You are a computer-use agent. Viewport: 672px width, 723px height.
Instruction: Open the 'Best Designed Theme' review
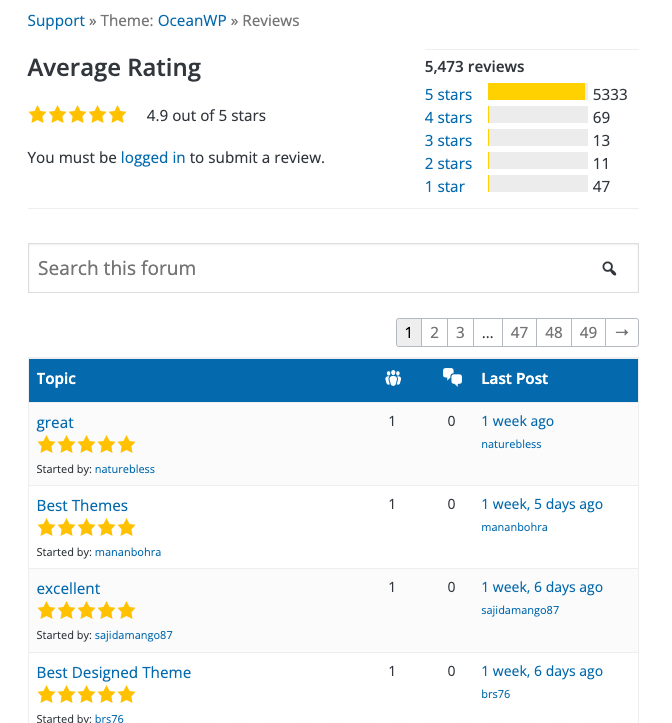point(114,672)
